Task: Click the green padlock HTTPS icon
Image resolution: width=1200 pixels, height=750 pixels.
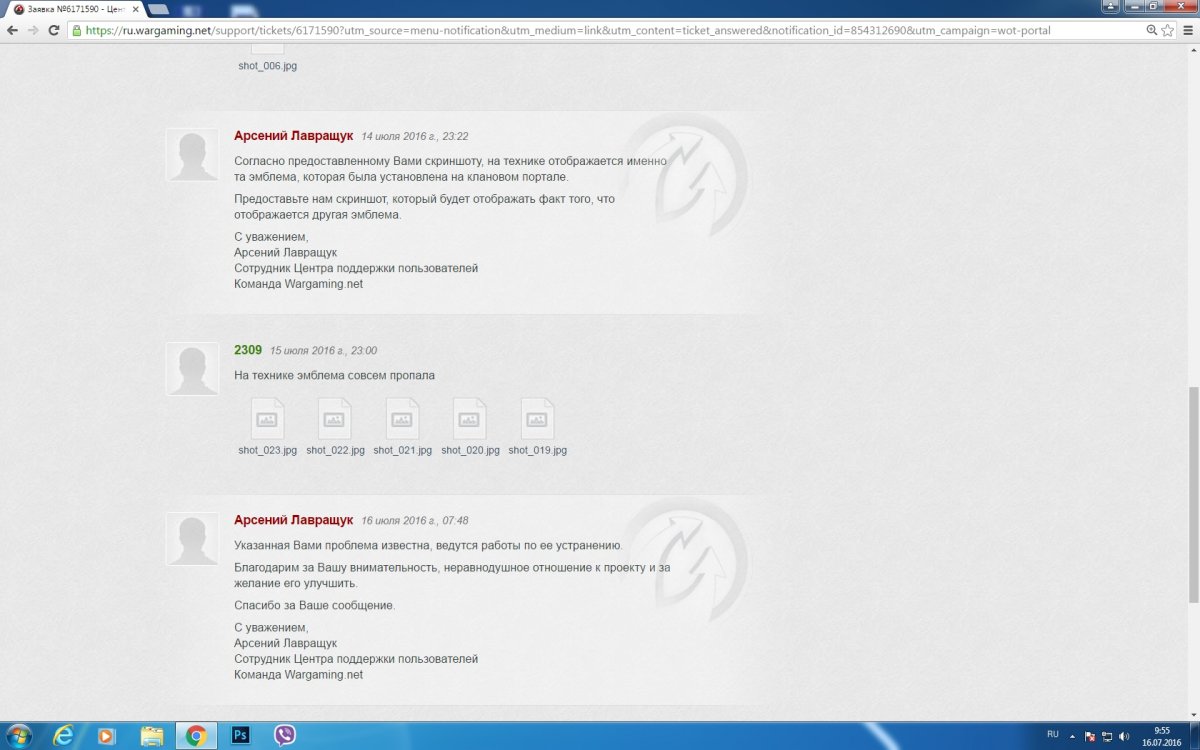Action: pos(77,30)
